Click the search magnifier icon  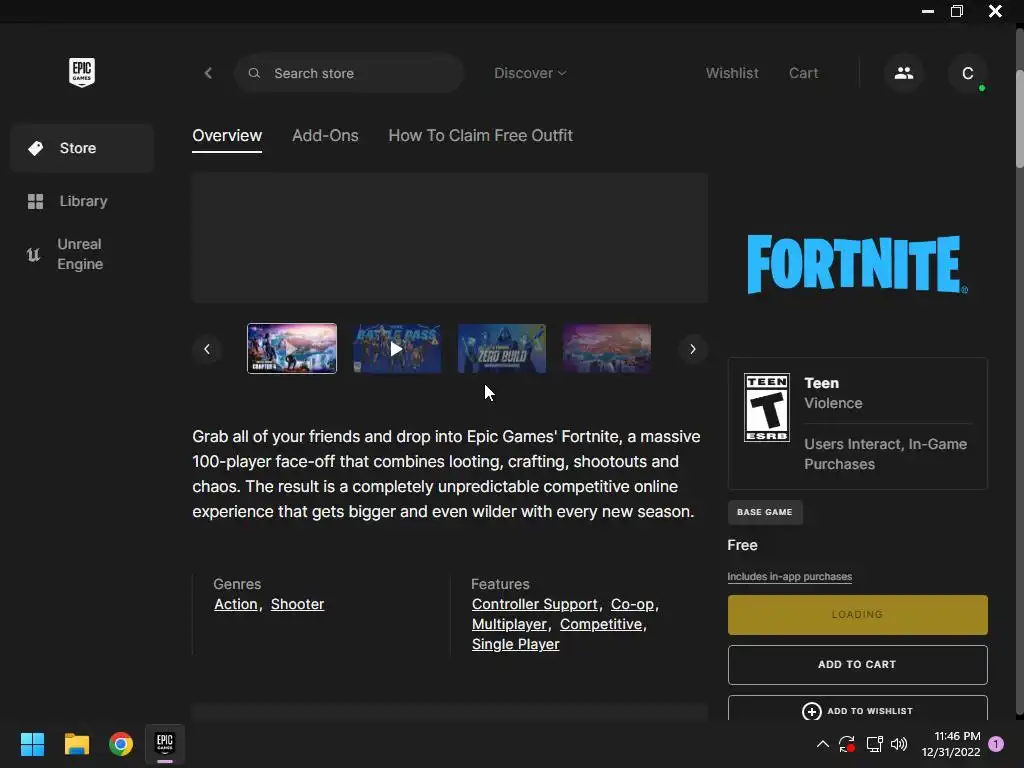tap(254, 73)
